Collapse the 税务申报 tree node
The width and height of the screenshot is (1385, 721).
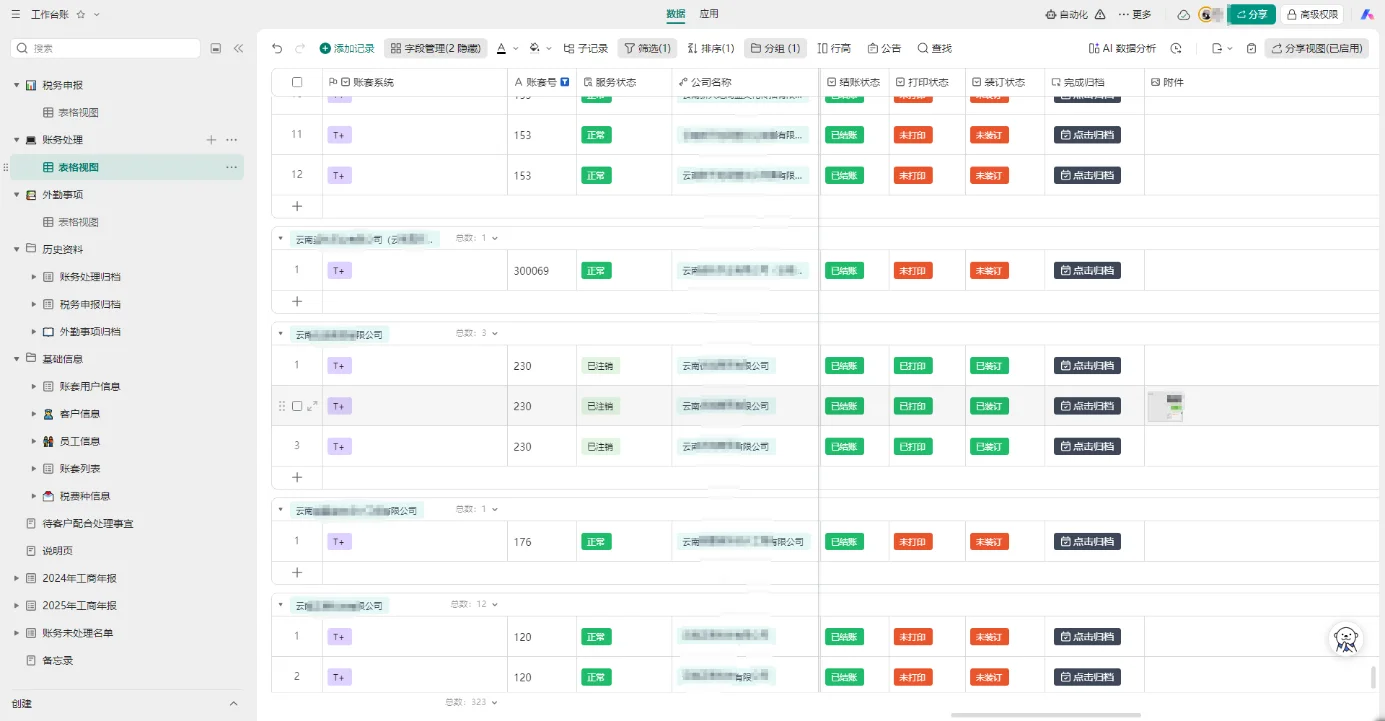coord(17,85)
